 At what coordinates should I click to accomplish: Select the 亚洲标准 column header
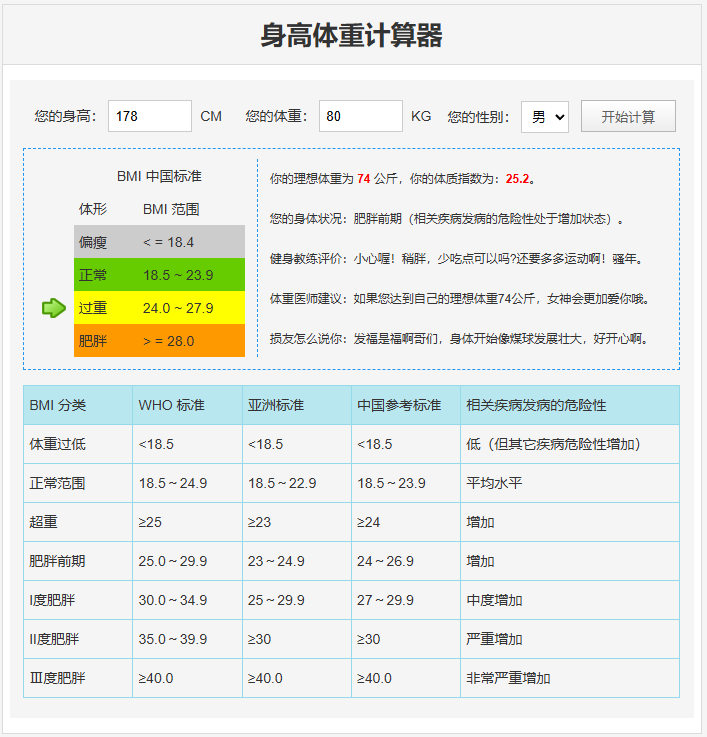click(x=276, y=406)
